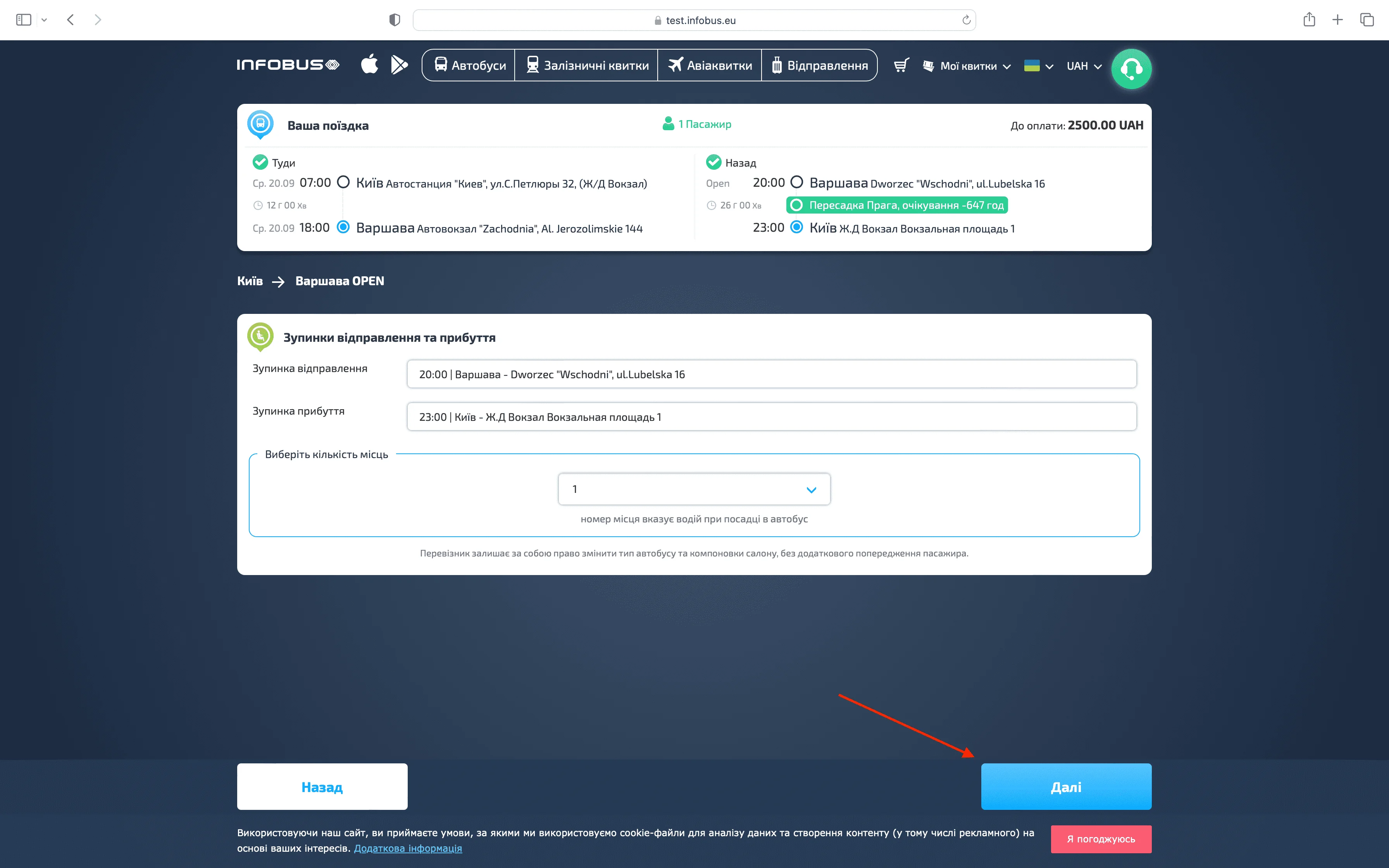This screenshot has width=1389, height=868.
Task: Open the Google Play store icon
Action: [x=399, y=64]
